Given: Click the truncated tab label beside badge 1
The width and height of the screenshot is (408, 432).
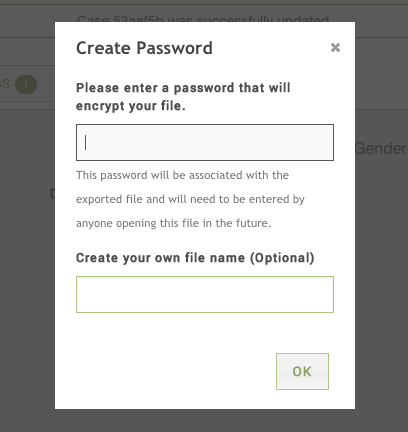Looking at the screenshot, I should tap(5, 83).
